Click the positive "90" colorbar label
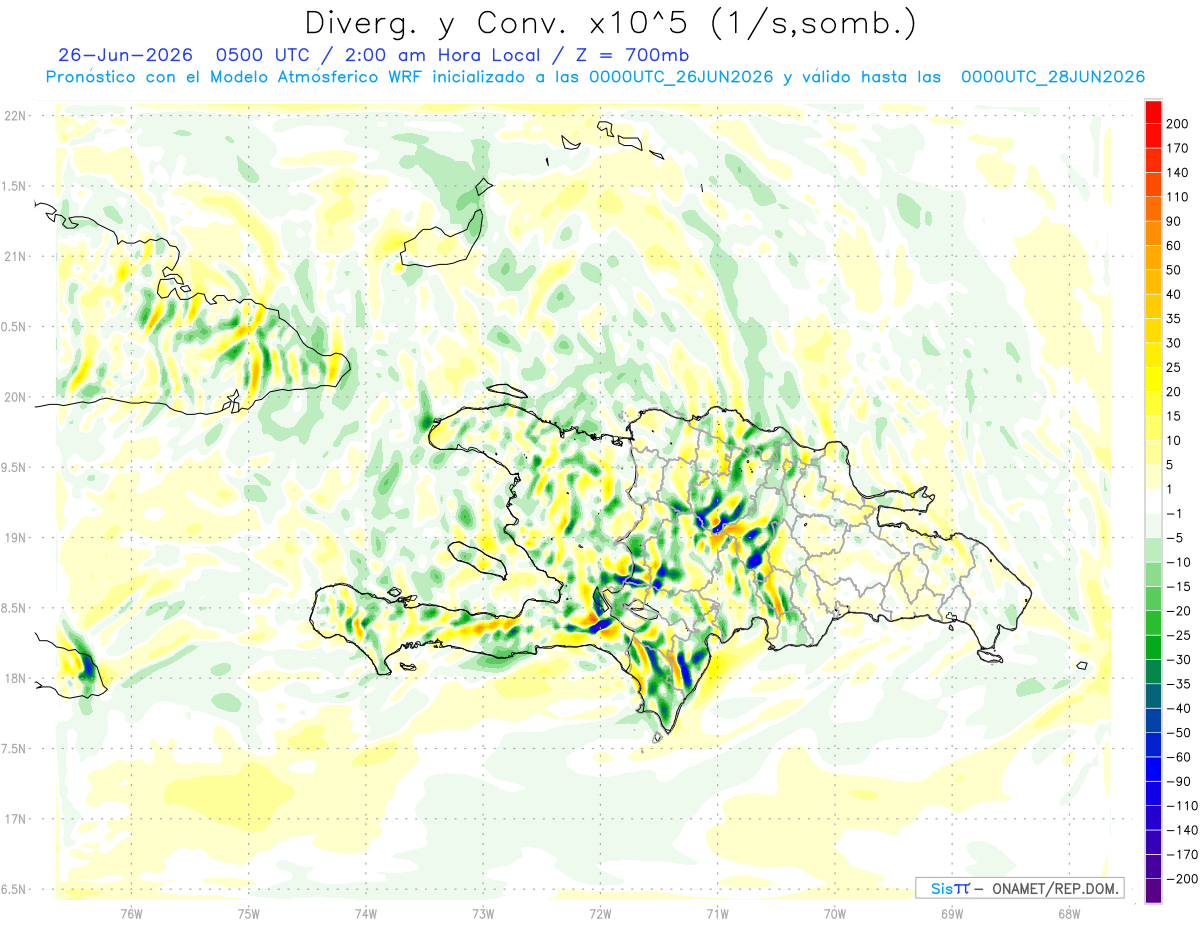 (1174, 221)
